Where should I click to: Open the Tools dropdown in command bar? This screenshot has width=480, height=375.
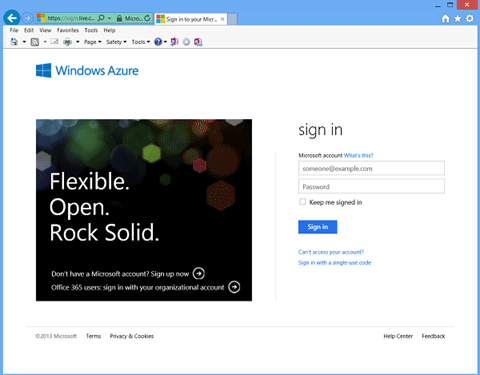[x=141, y=42]
